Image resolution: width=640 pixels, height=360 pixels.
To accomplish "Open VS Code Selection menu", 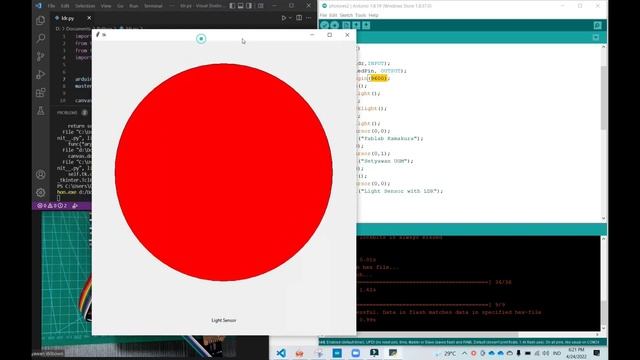I will point(85,6).
